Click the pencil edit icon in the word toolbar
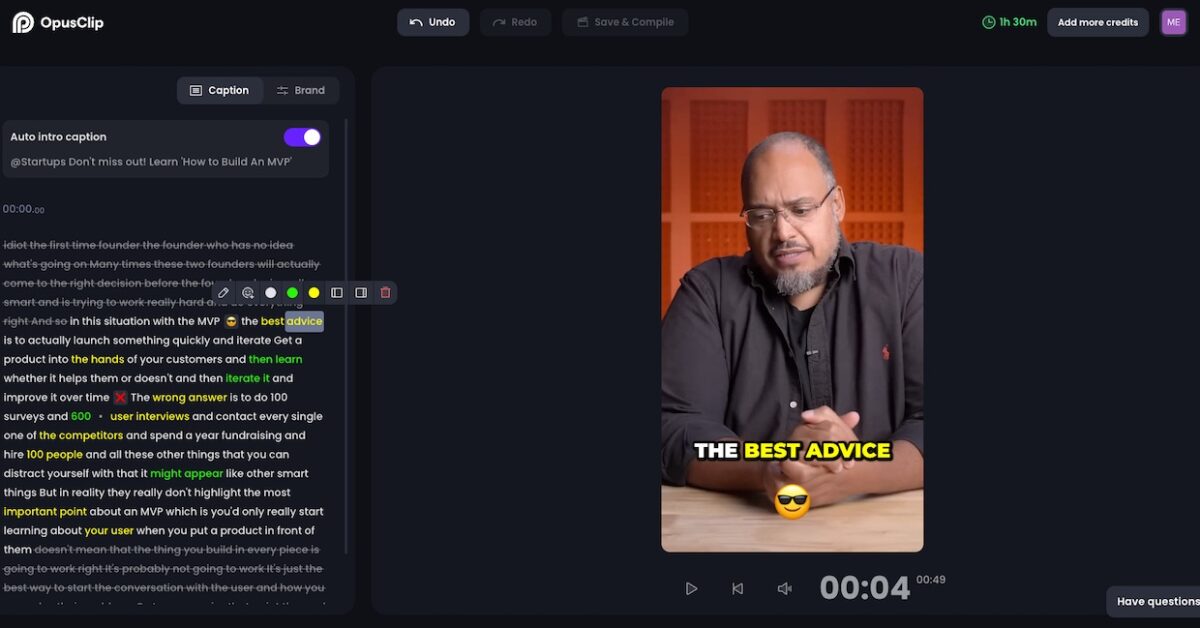The image size is (1200, 628). pos(224,293)
